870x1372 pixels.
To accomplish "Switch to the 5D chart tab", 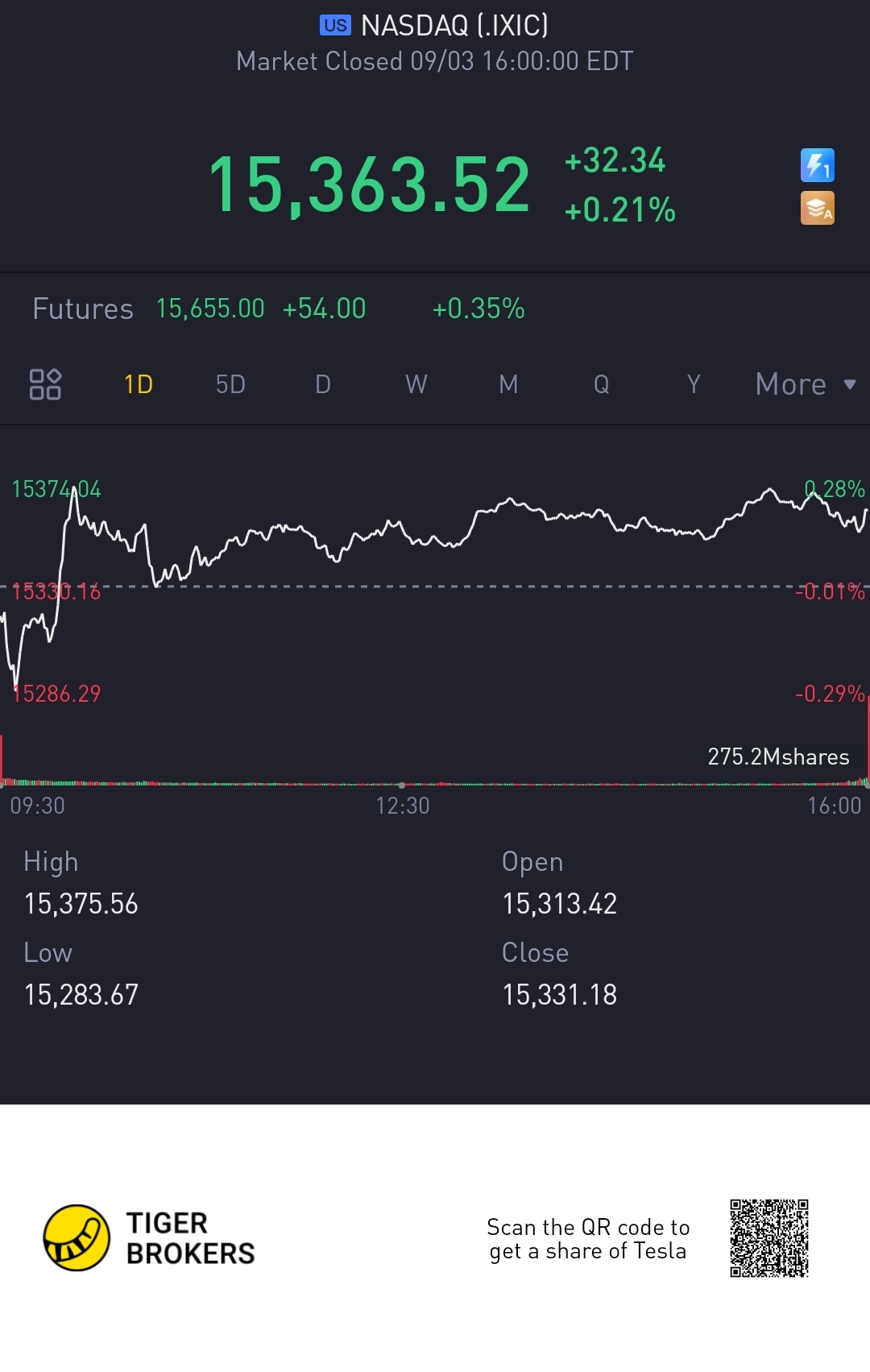I will (230, 384).
